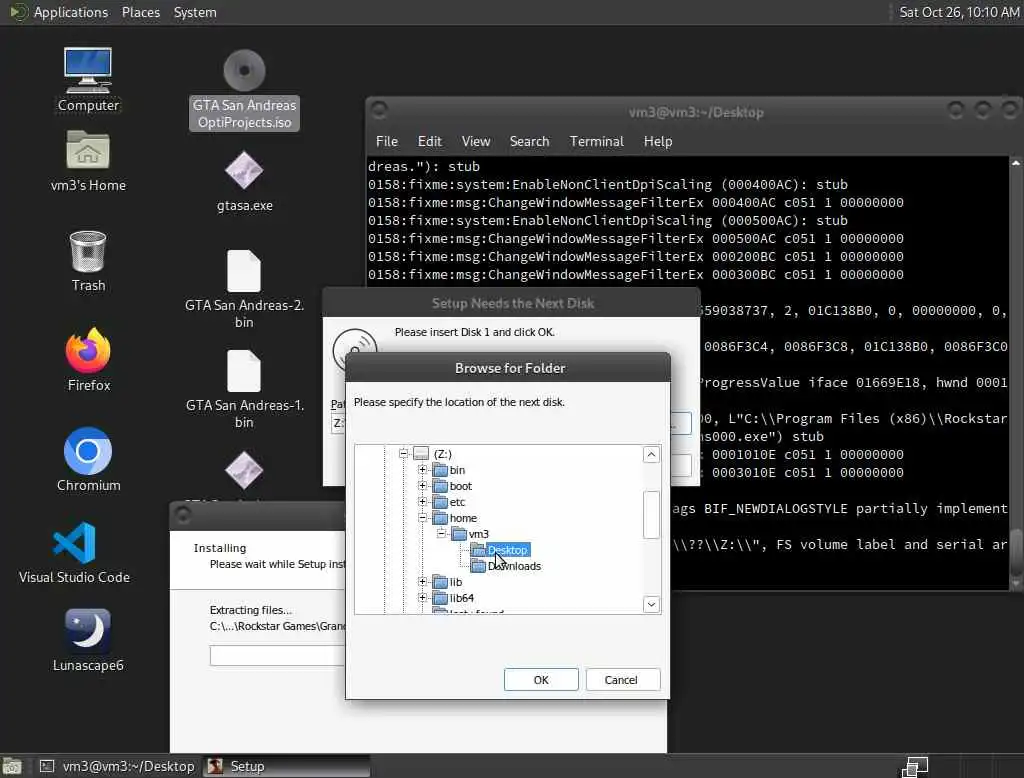Open the terminal View menu
This screenshot has width=1024, height=778.
(x=475, y=141)
